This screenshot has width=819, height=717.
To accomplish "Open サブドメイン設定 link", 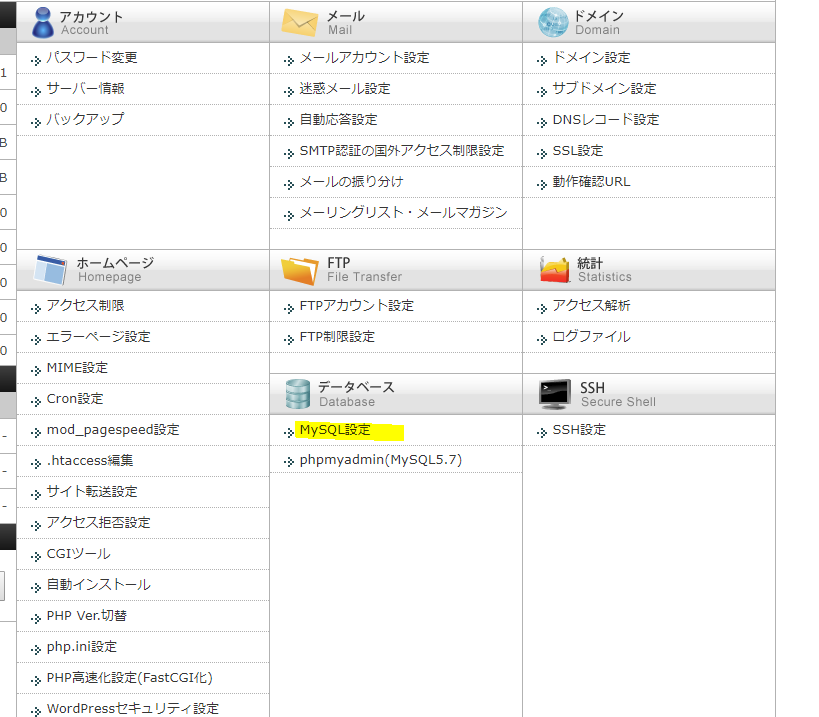I will [x=604, y=88].
